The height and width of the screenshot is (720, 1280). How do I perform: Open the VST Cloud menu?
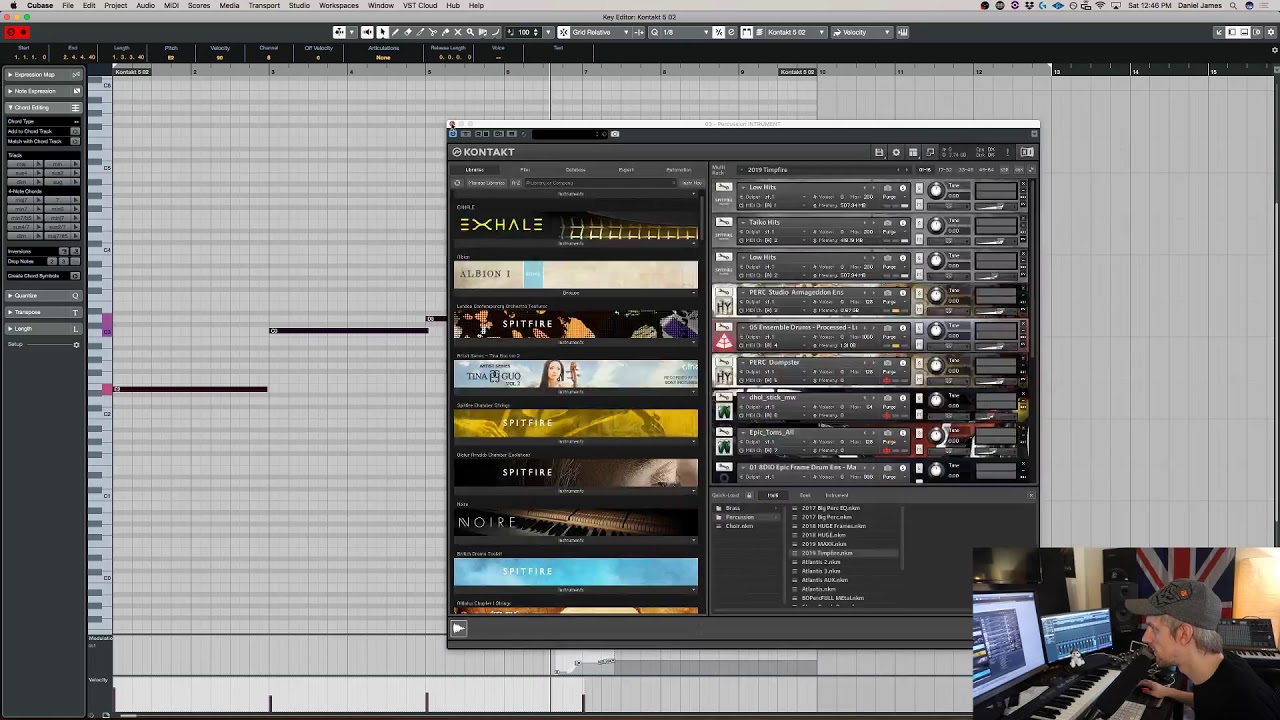pyautogui.click(x=420, y=6)
